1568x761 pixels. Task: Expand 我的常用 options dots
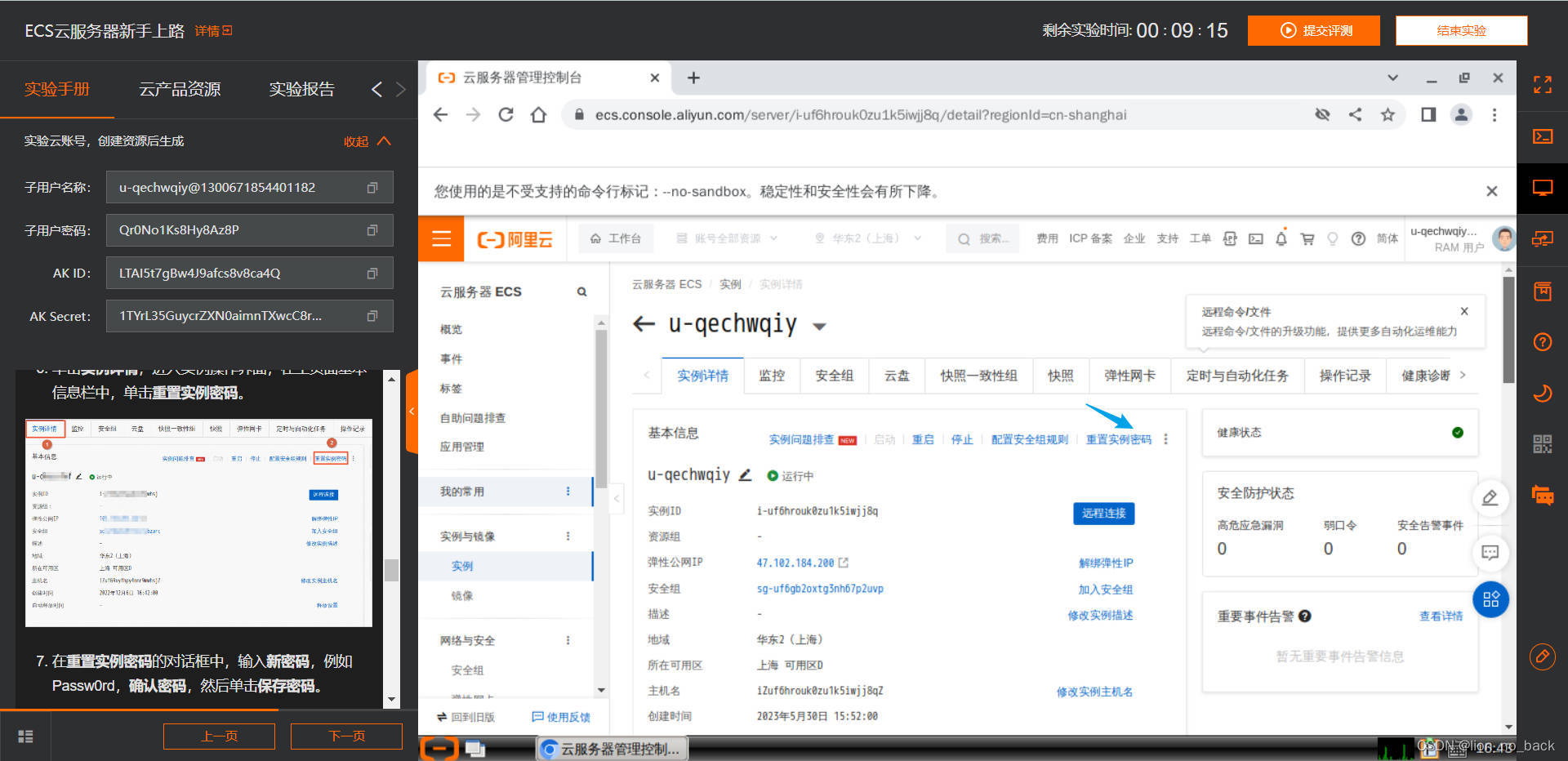coord(568,492)
